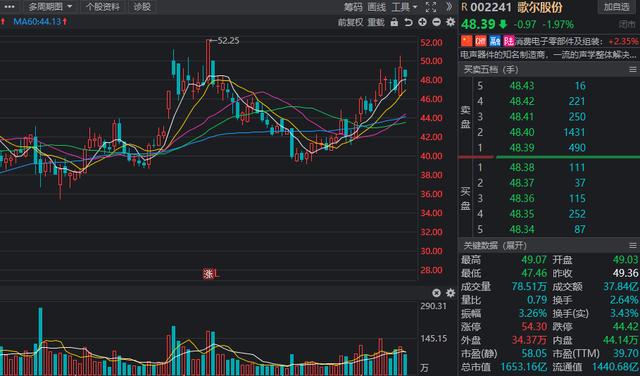Open the 工具 dropdown menu
Image resolution: width=640 pixels, height=376 pixels.
coord(404,7)
